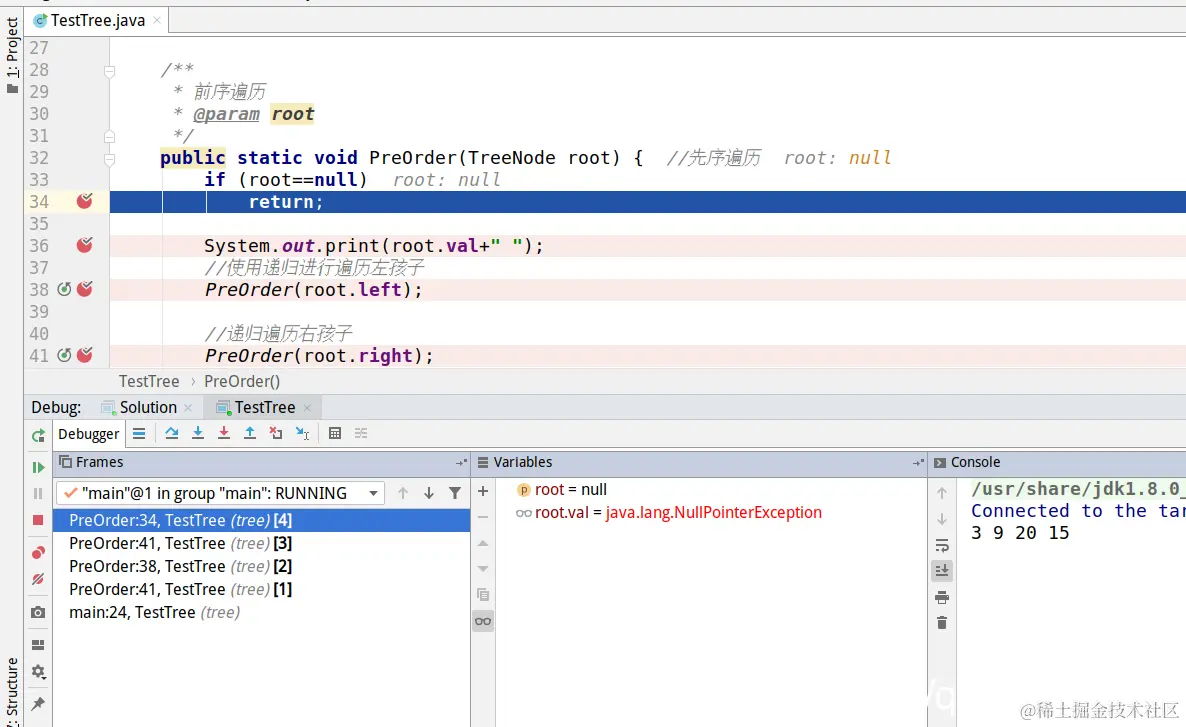Select the TestTree debug tab
This screenshot has width=1186, height=727.
[264, 408]
